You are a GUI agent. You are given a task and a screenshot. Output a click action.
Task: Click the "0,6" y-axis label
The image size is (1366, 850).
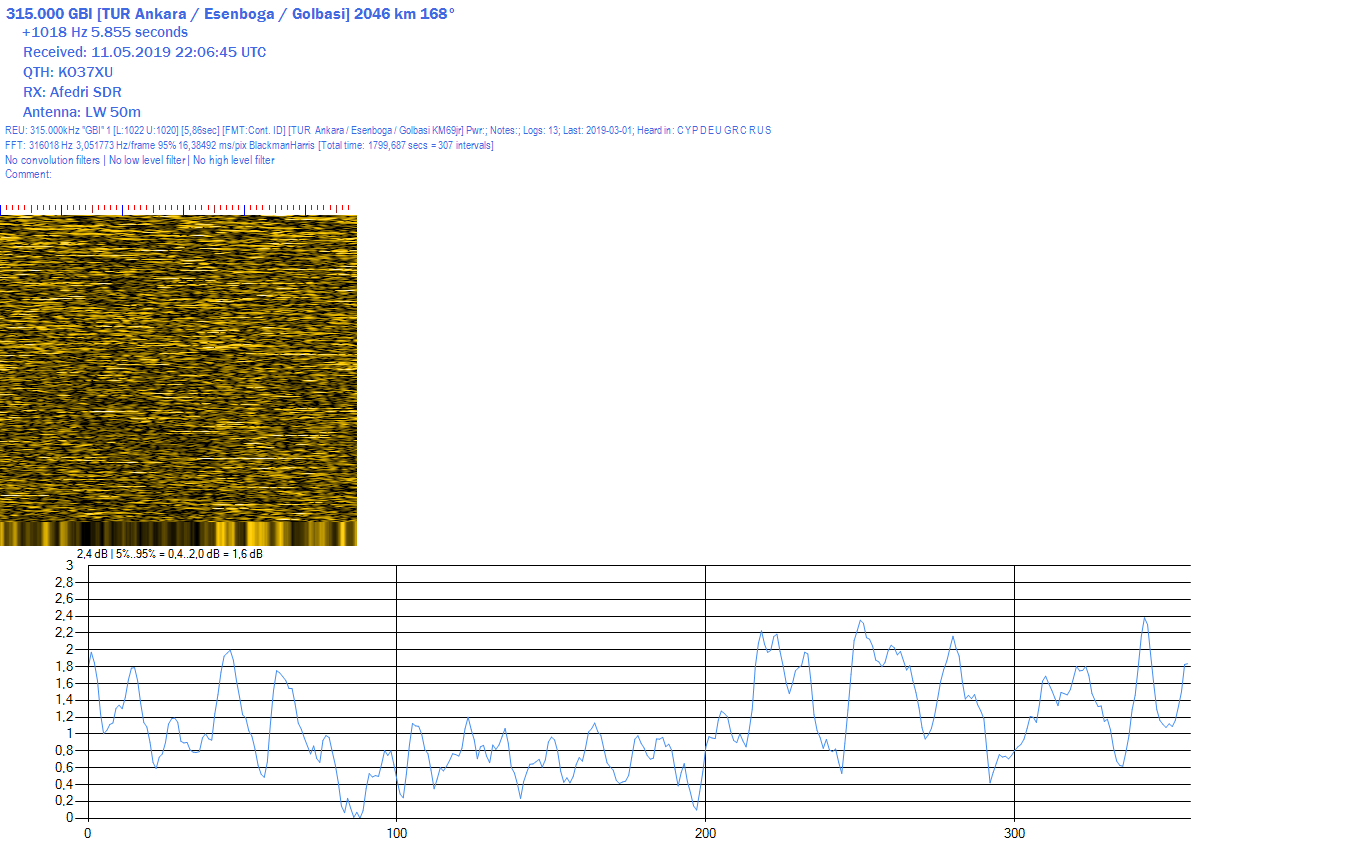pyautogui.click(x=64, y=767)
